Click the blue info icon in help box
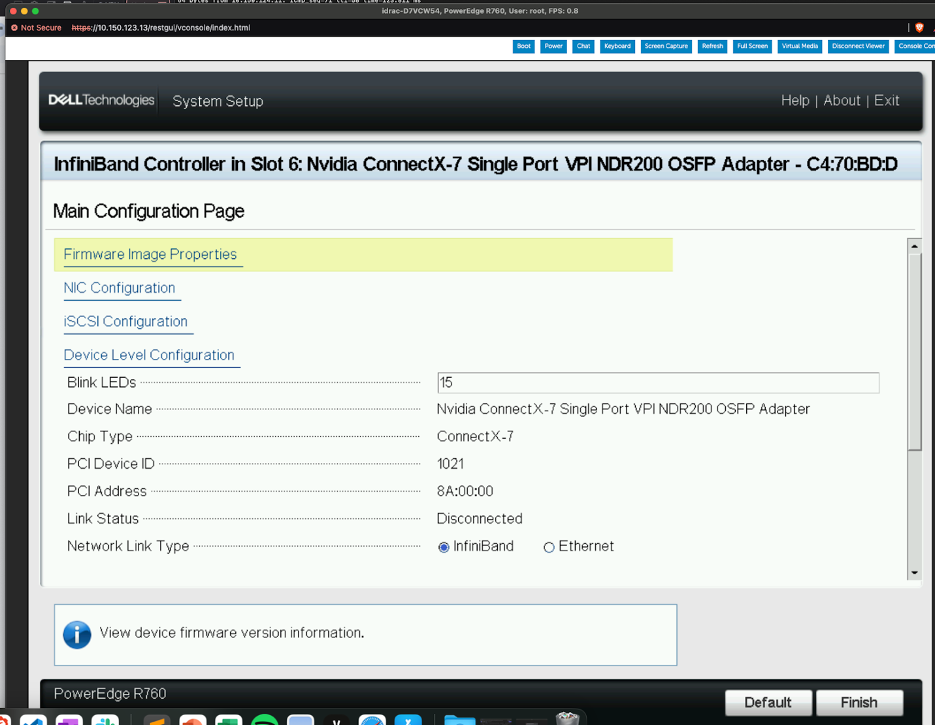Screen dimensions: 936x726 click(77, 633)
